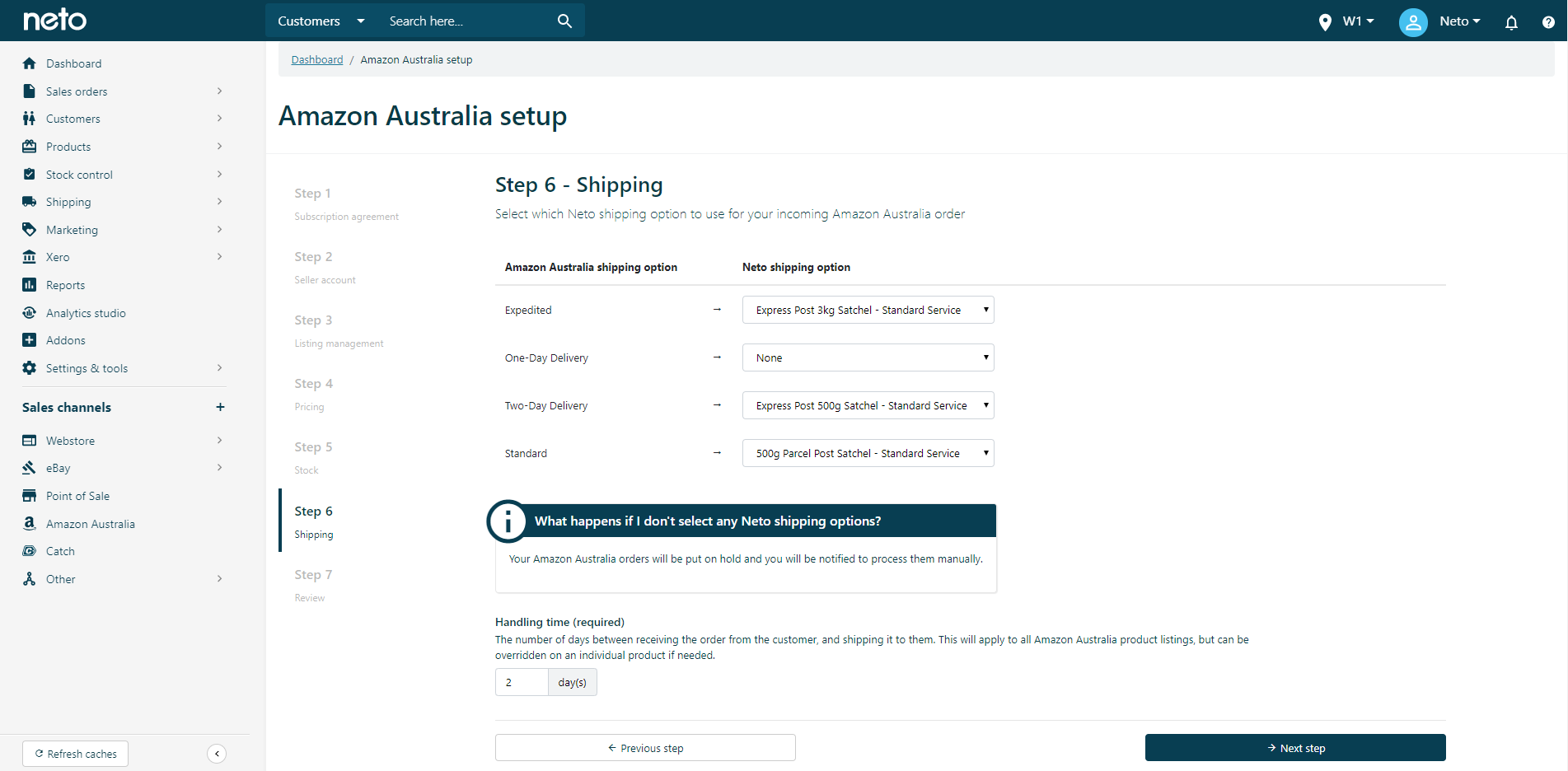This screenshot has height=771, width=1568.
Task: Expand the Other sales channels chevron
Action: (x=219, y=579)
